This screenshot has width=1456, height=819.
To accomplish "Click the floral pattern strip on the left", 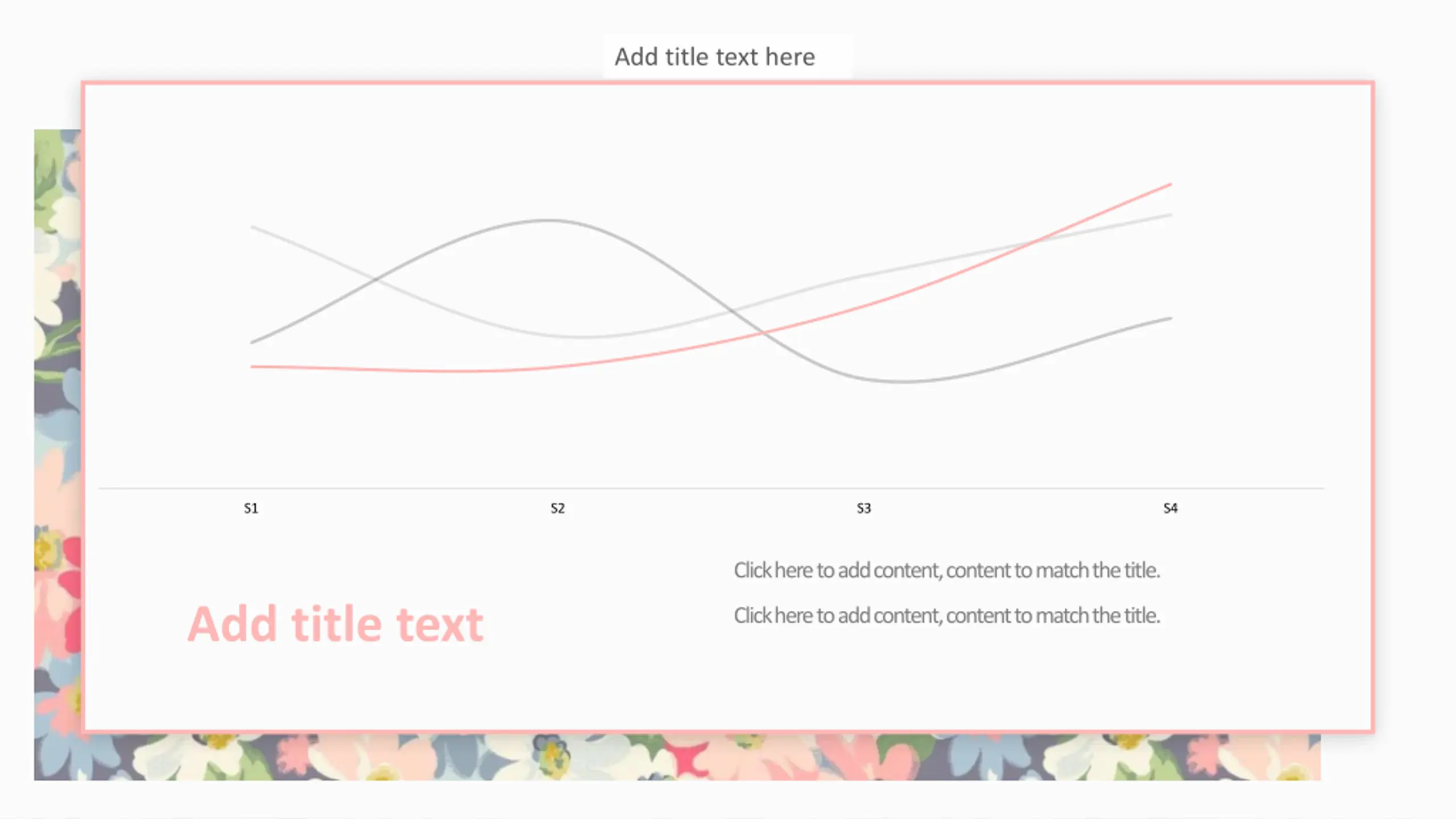I will click(57, 432).
